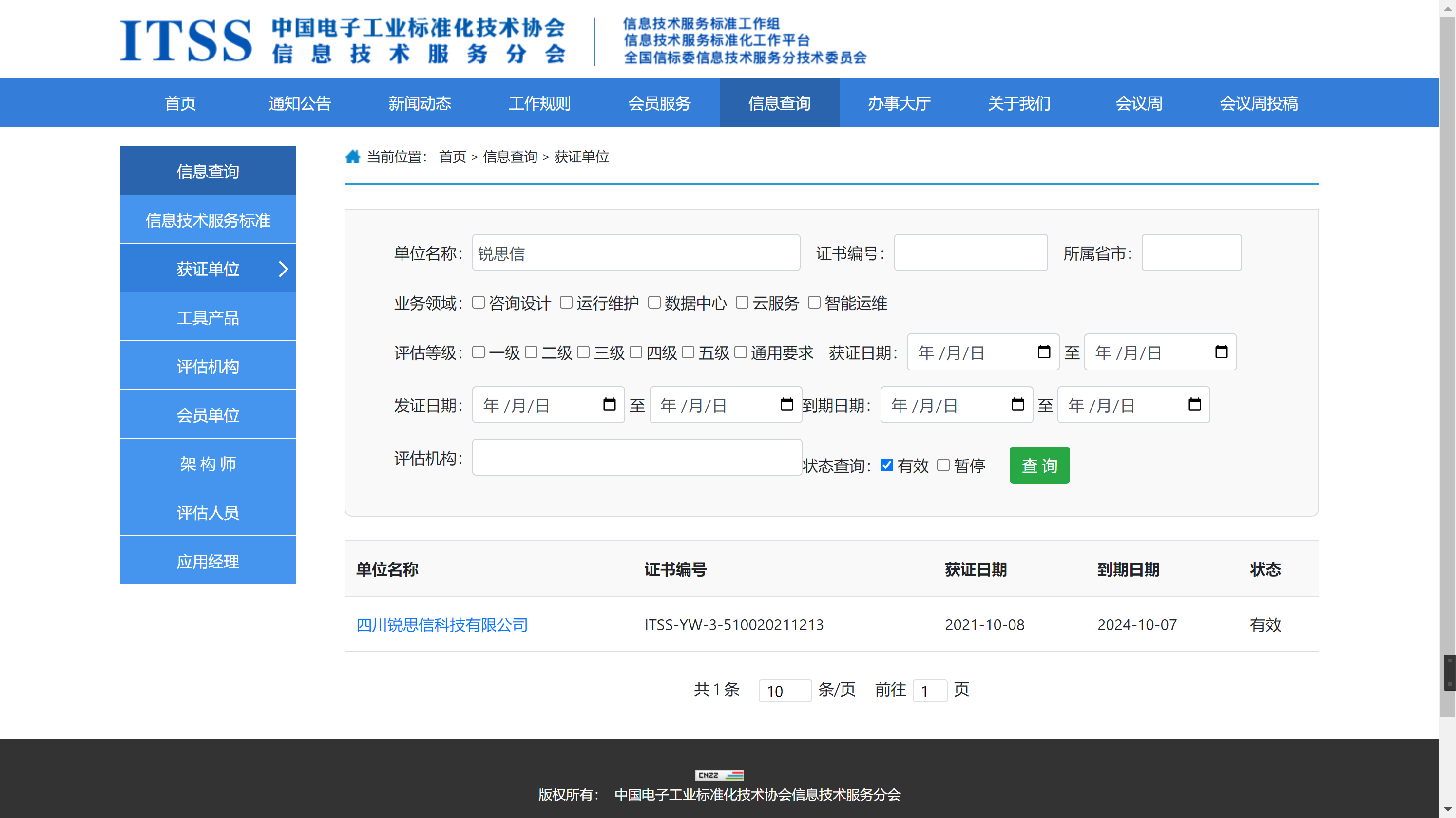Viewport: 1456px width, 818px height.
Task: Select 评估机构 in the sidebar
Action: (x=208, y=366)
